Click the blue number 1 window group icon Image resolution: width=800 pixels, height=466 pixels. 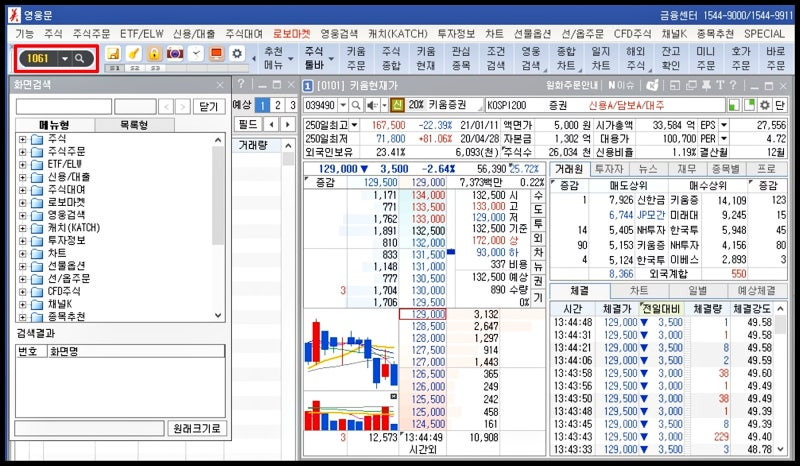point(308,86)
